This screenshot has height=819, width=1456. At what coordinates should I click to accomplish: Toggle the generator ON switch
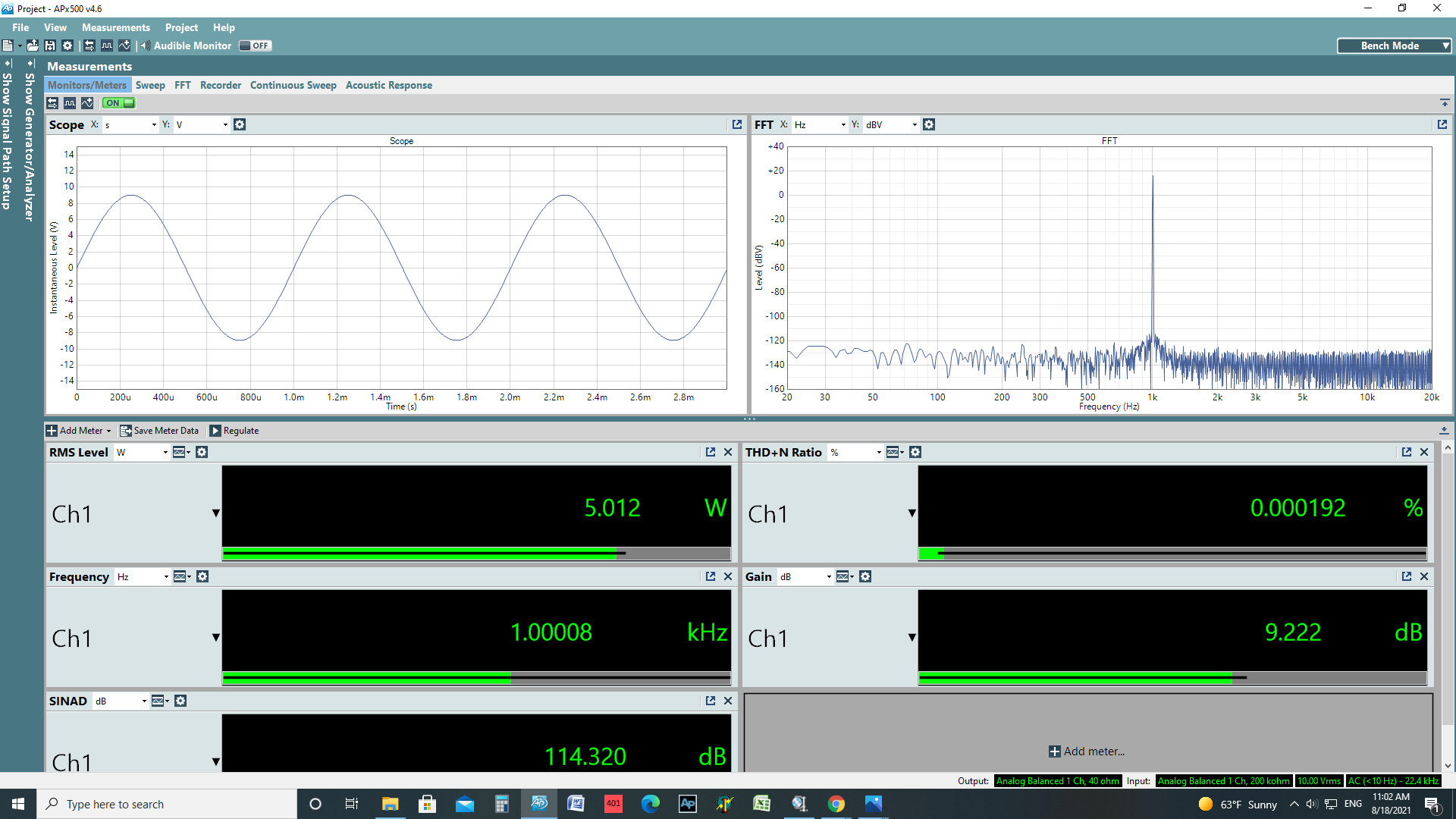coord(119,103)
